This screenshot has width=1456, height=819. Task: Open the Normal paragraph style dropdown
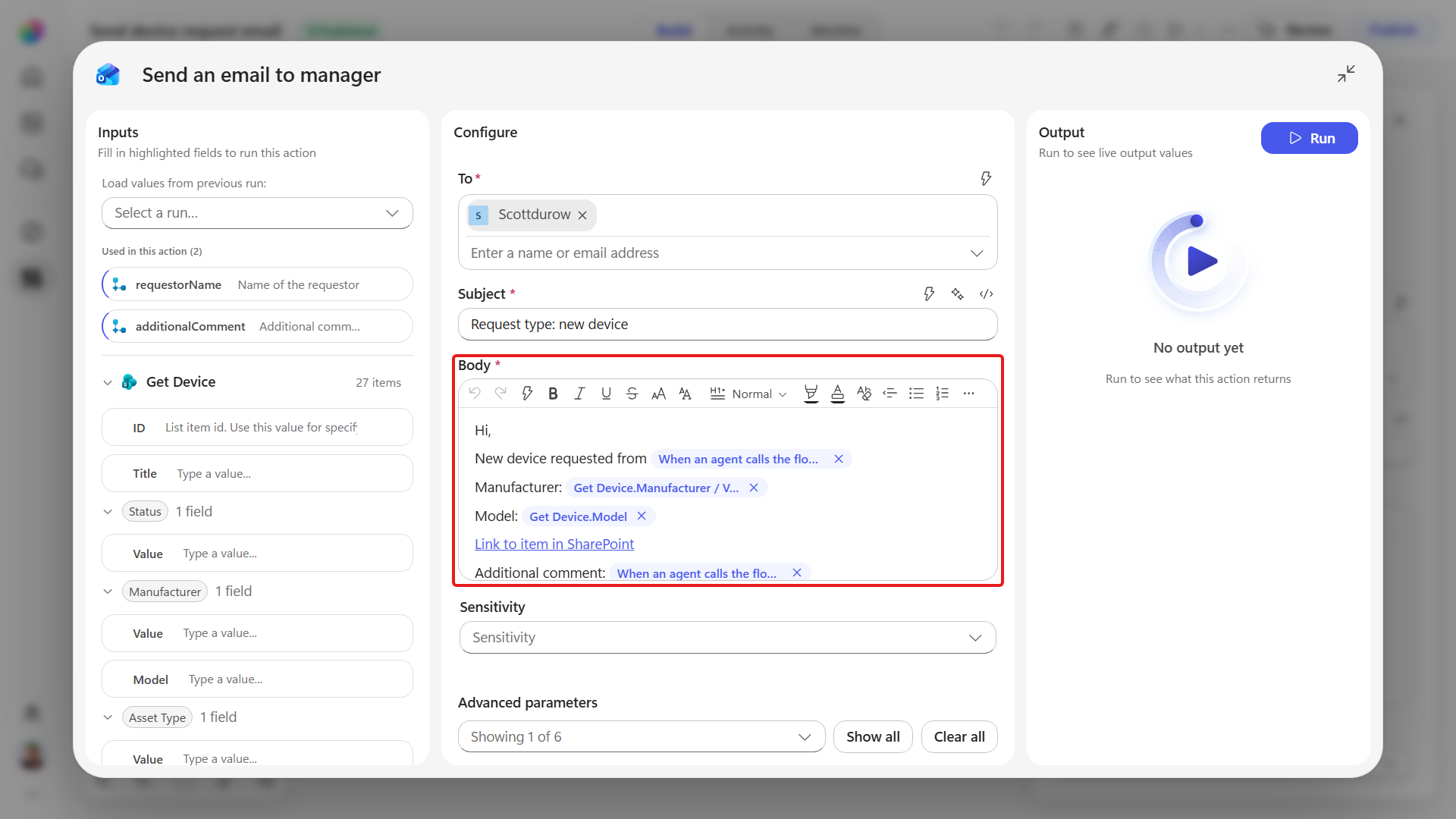coord(749,393)
